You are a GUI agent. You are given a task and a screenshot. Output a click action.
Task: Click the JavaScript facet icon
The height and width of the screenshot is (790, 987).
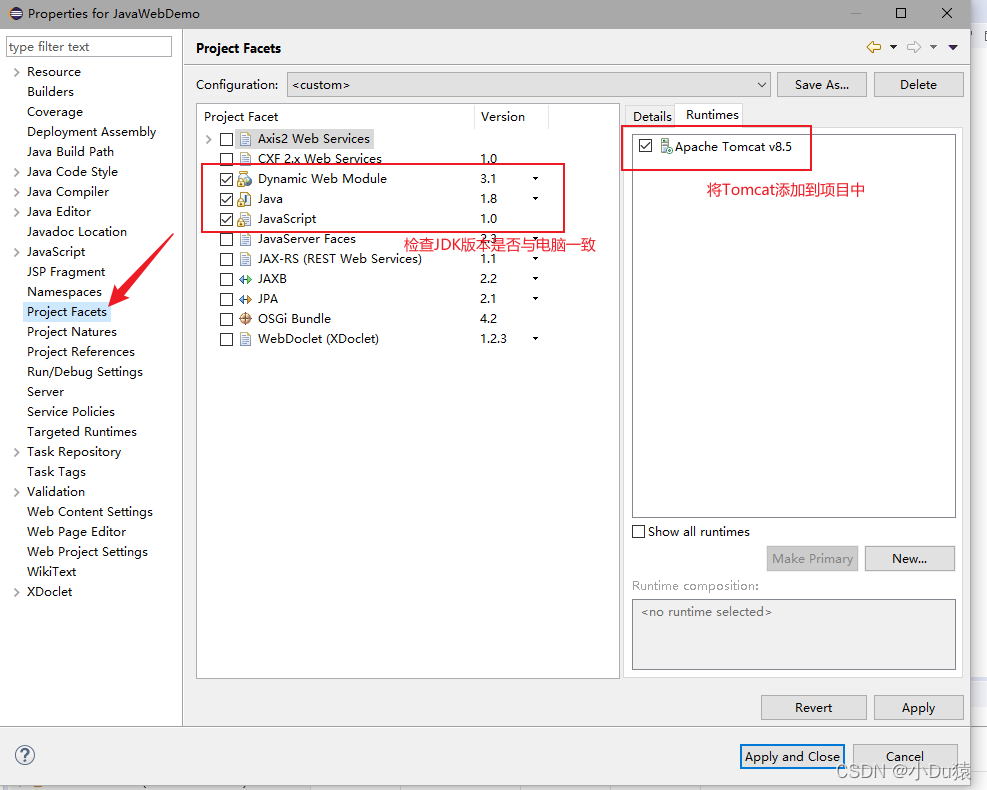pyautogui.click(x=245, y=219)
